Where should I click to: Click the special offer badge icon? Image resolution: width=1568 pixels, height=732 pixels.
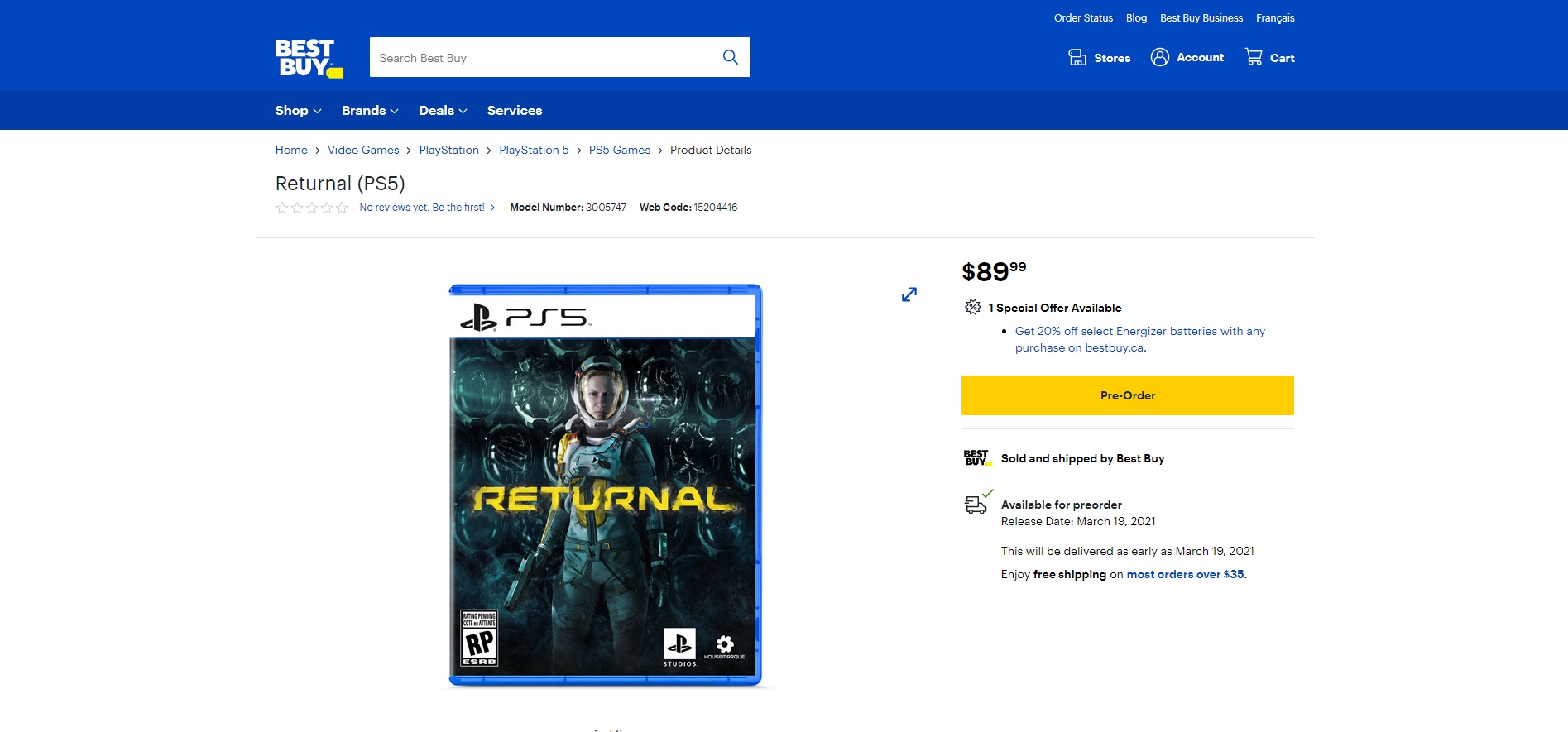click(x=973, y=307)
